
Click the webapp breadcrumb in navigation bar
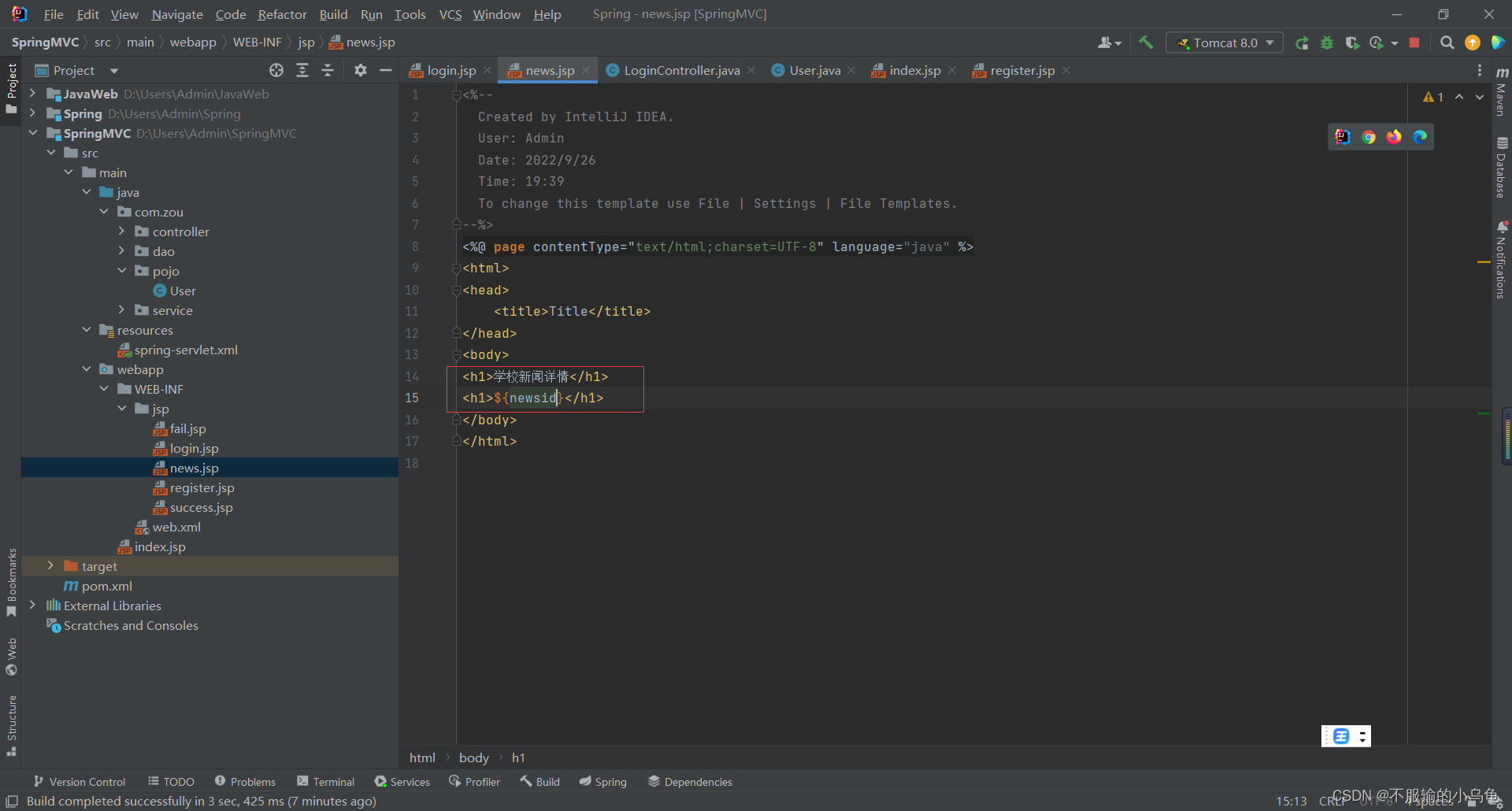pos(193,43)
